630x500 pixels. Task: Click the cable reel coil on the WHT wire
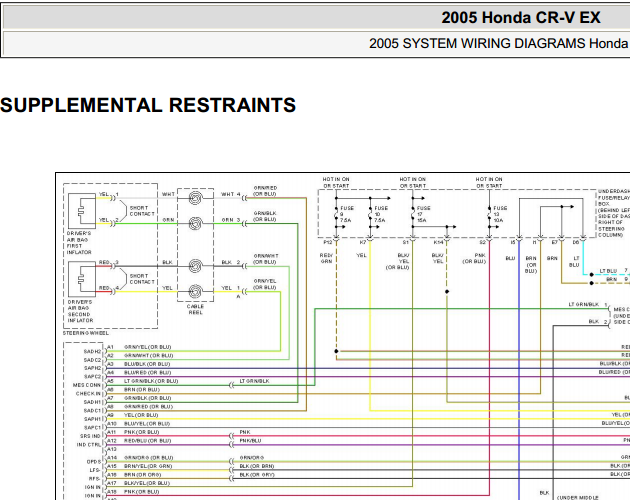196,198
